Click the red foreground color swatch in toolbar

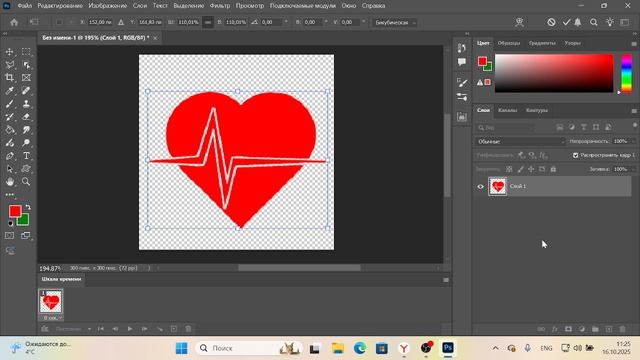point(14,210)
